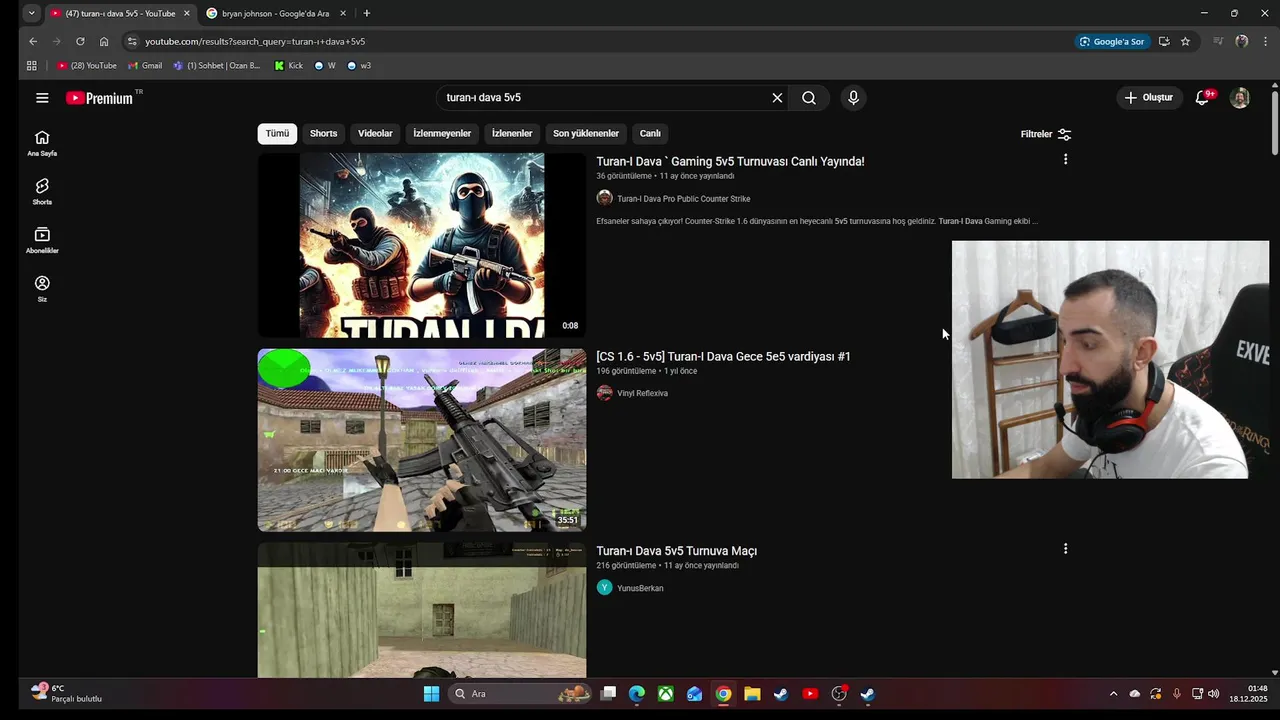
Task: Select the Son yüklenenler filter chip
Action: pyautogui.click(x=586, y=134)
